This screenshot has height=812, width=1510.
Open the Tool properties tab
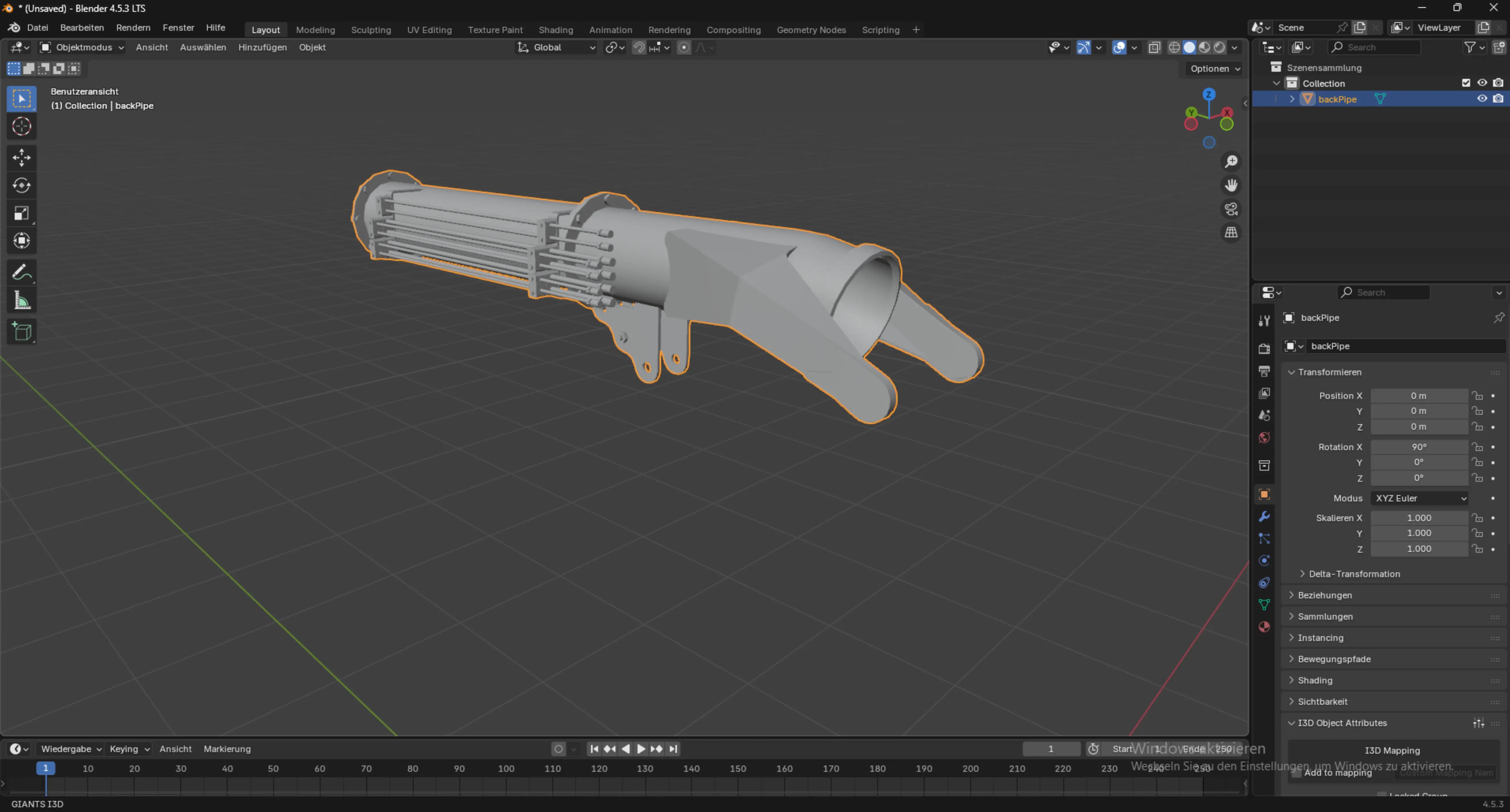(x=1264, y=320)
